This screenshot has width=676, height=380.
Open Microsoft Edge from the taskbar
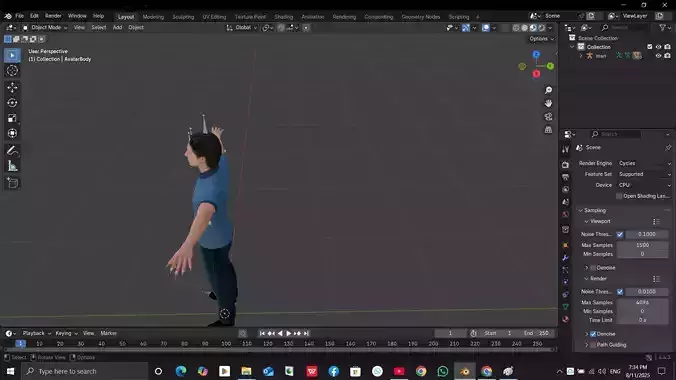pyautogui.click(x=181, y=371)
